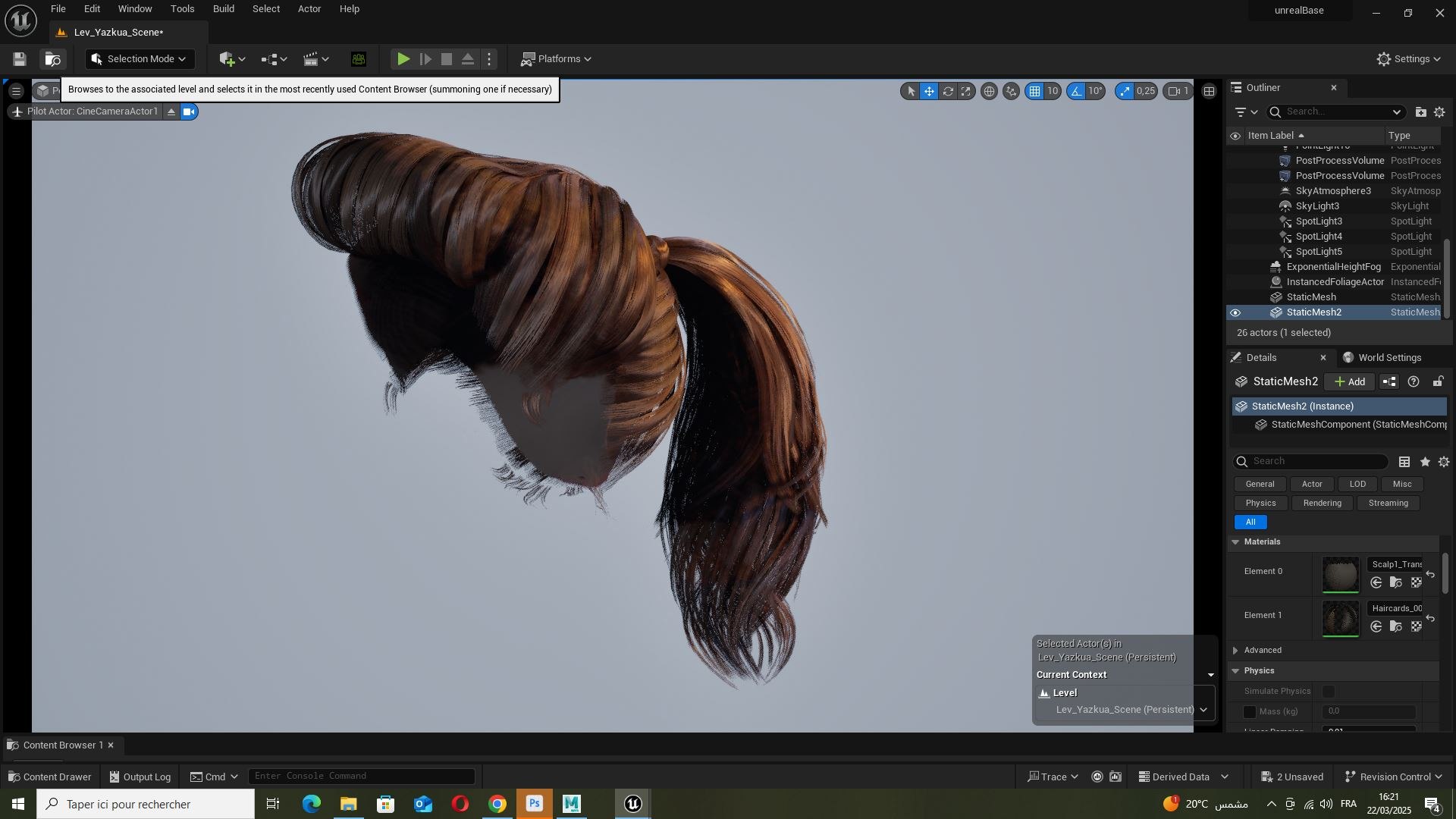
Task: Select the All category filter
Action: [x=1250, y=522]
